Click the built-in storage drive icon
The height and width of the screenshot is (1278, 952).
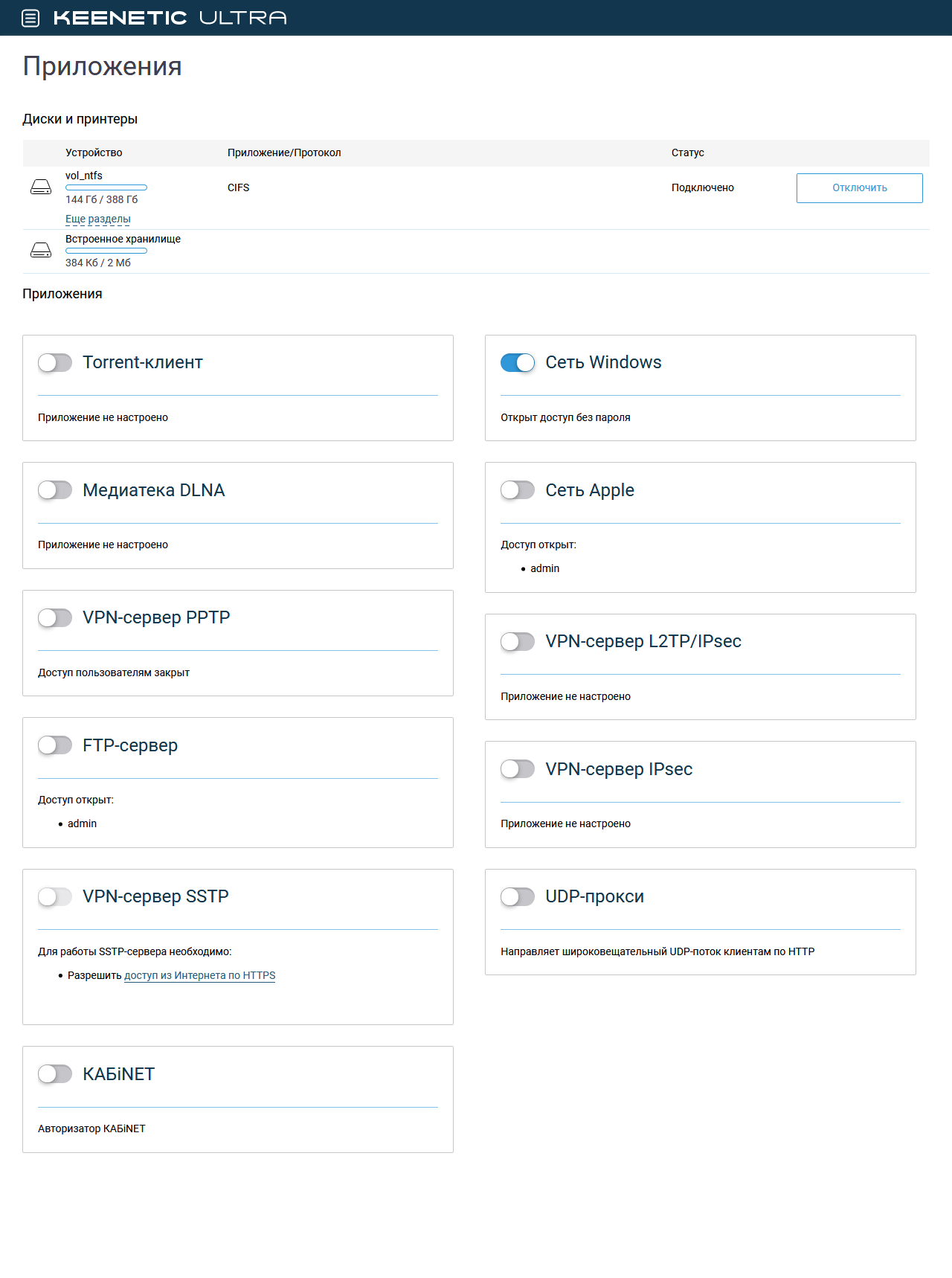click(41, 251)
